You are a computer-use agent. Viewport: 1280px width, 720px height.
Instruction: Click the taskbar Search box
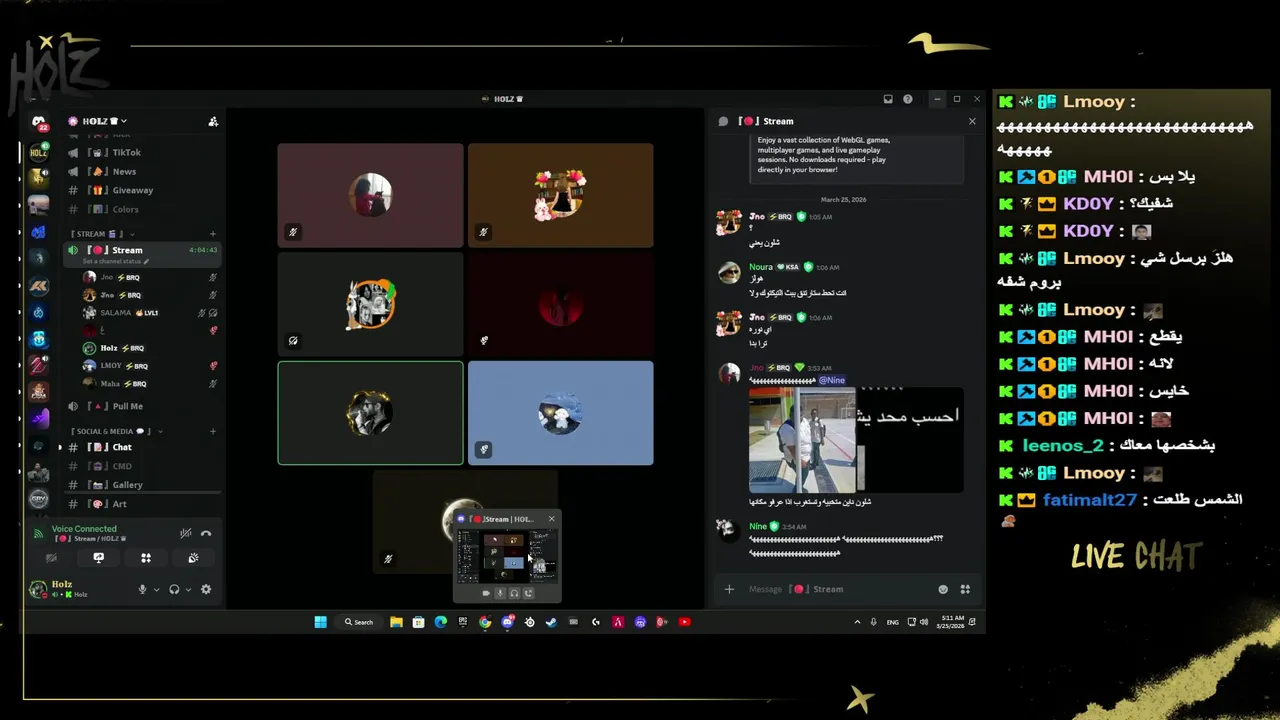[359, 622]
